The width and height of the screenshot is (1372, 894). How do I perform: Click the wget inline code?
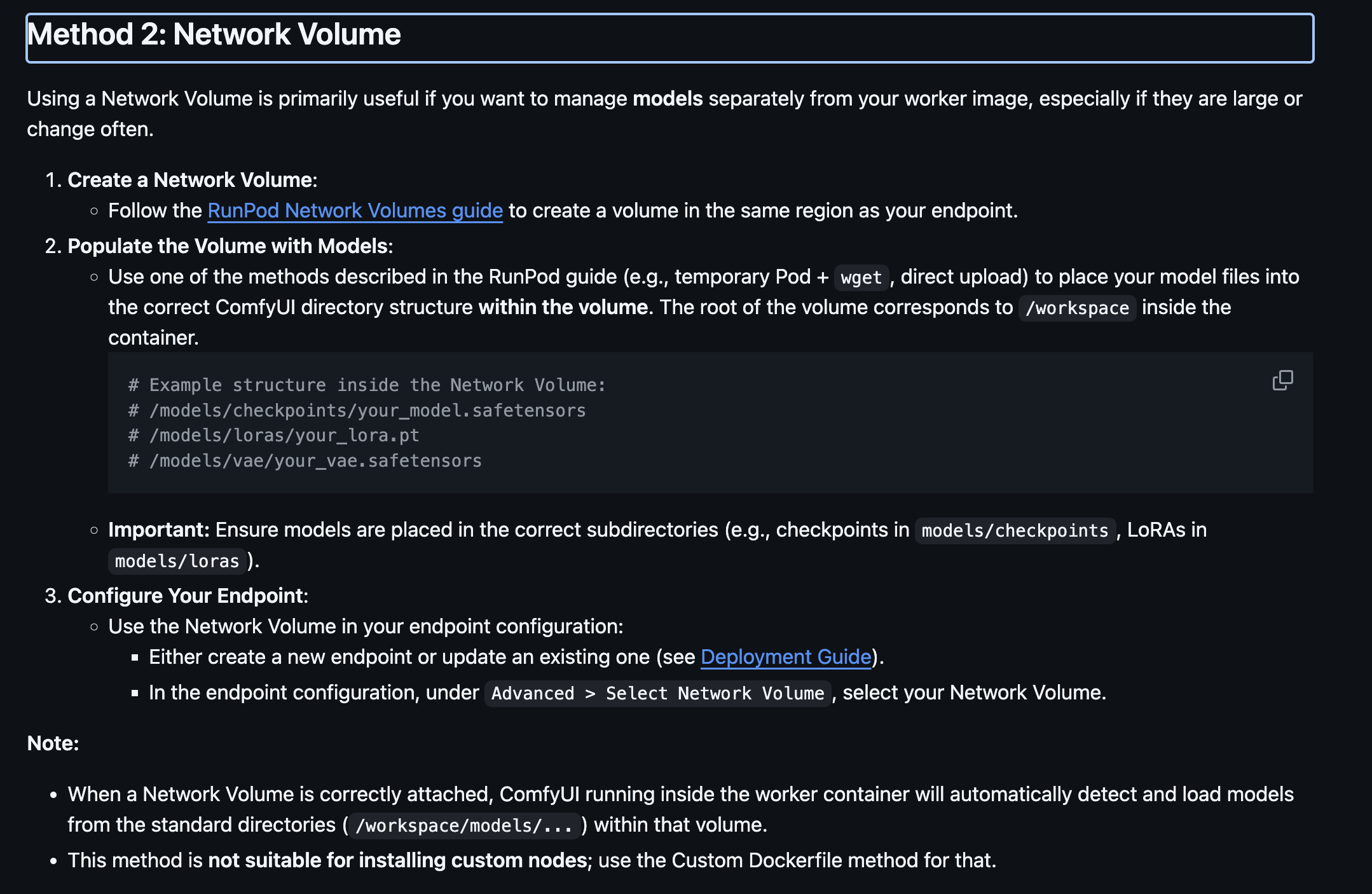861,277
